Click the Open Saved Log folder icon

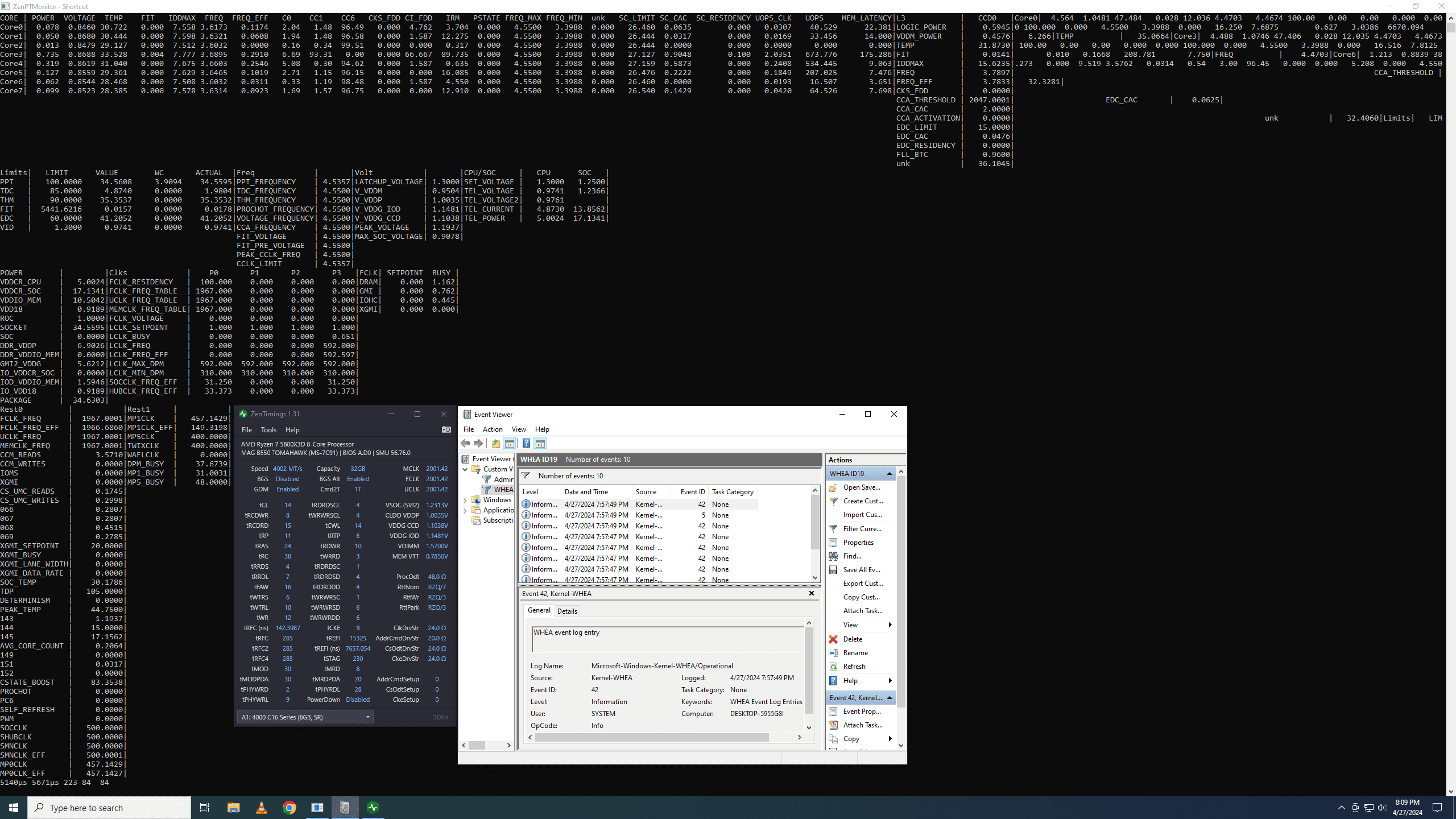coord(833,487)
